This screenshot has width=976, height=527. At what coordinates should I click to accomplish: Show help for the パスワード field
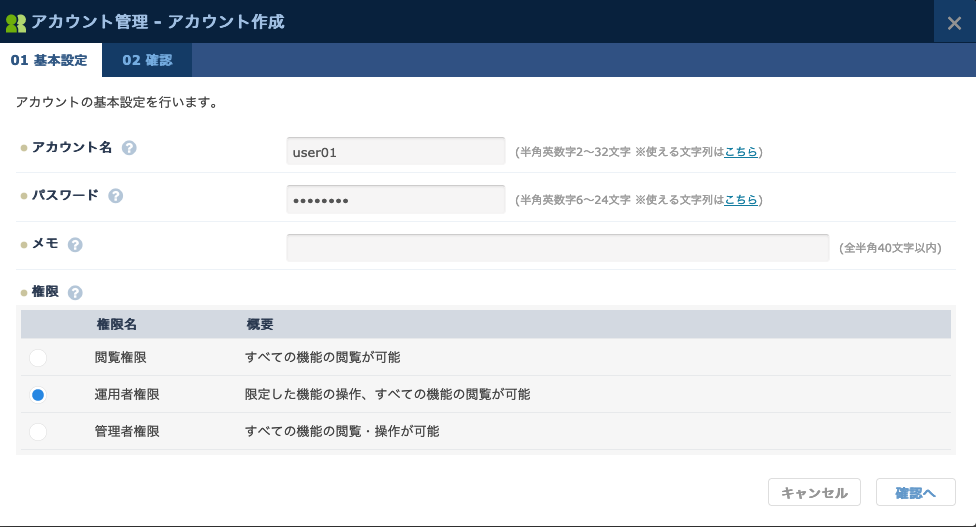[x=116, y=196]
